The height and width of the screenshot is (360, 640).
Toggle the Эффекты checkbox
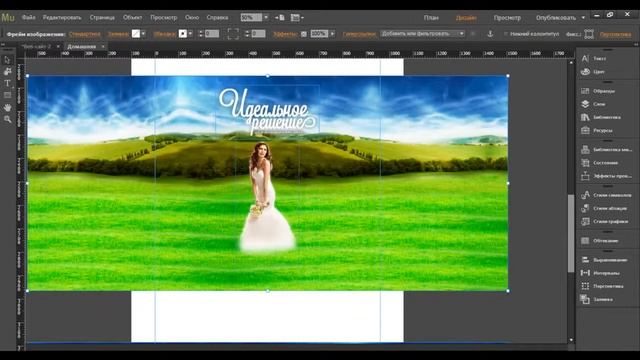[x=304, y=34]
